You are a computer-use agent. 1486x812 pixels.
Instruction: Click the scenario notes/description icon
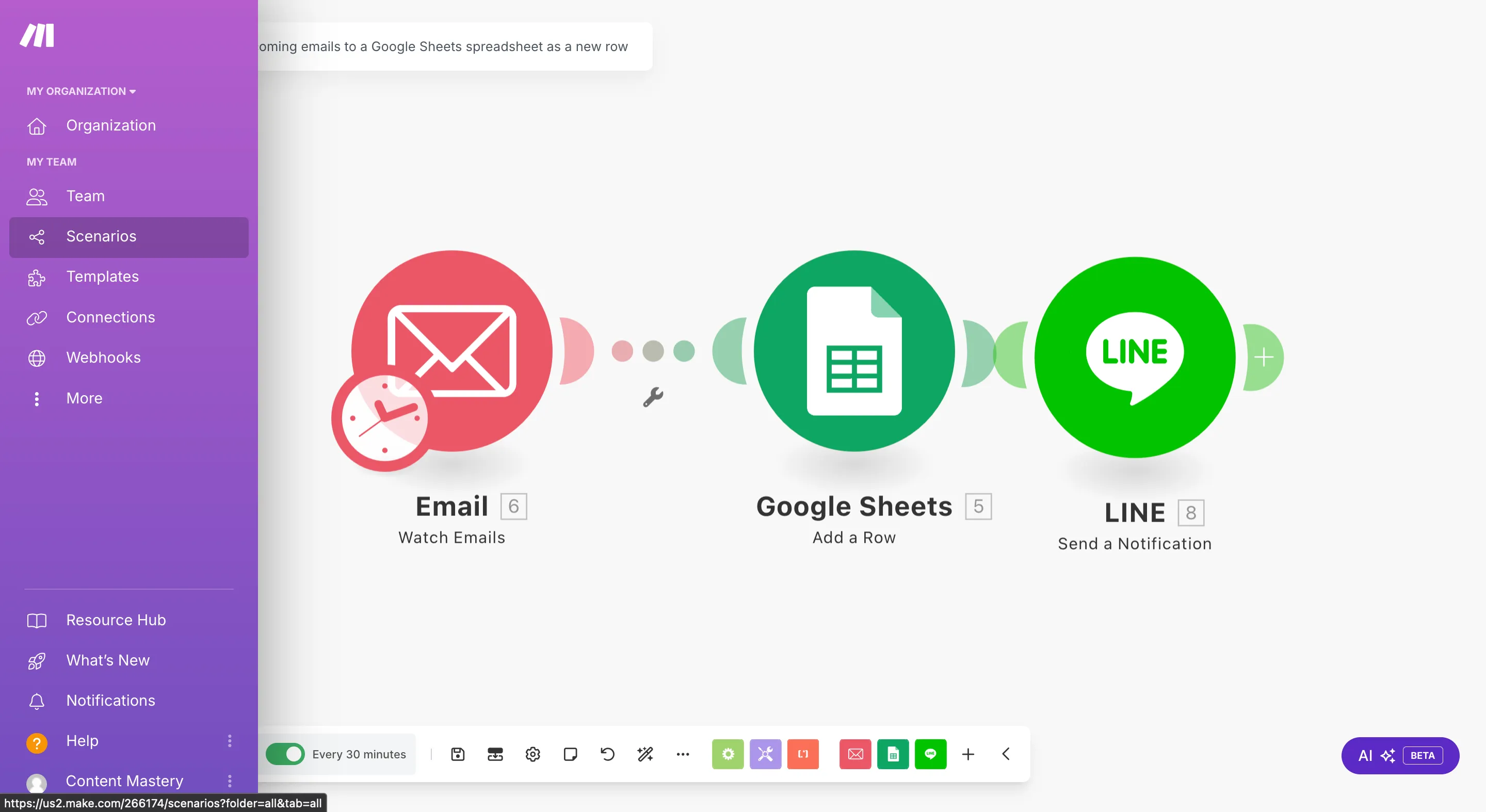point(569,754)
